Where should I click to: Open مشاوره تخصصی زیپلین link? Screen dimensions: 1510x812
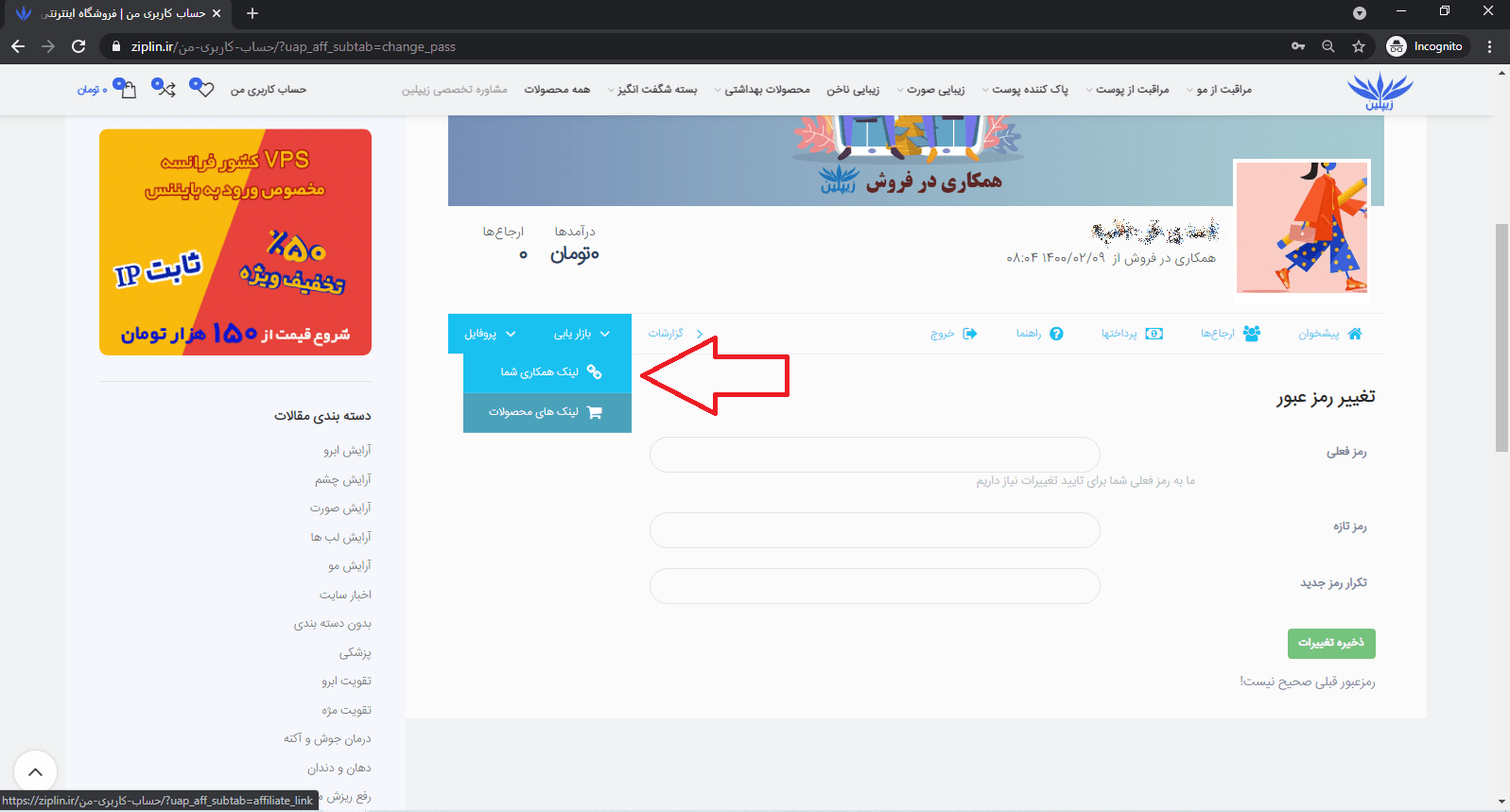pyautogui.click(x=455, y=90)
